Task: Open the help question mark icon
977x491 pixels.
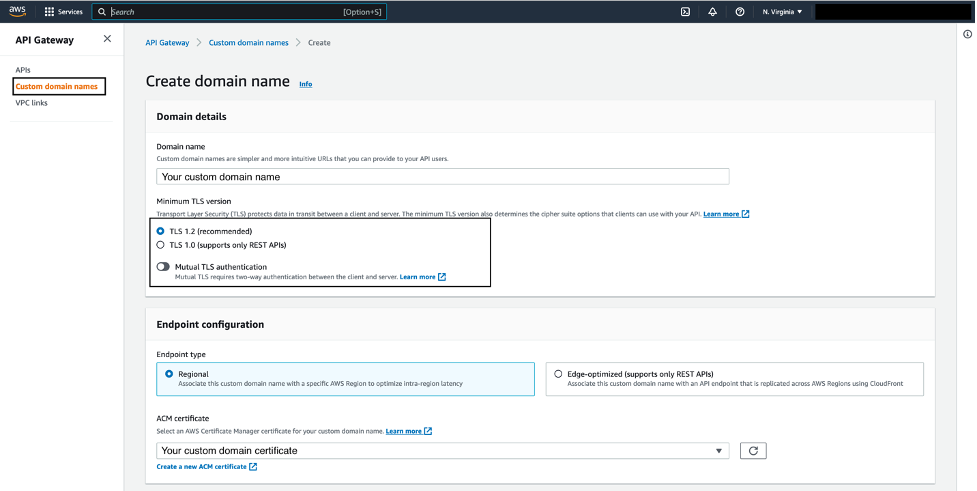Action: coord(740,12)
